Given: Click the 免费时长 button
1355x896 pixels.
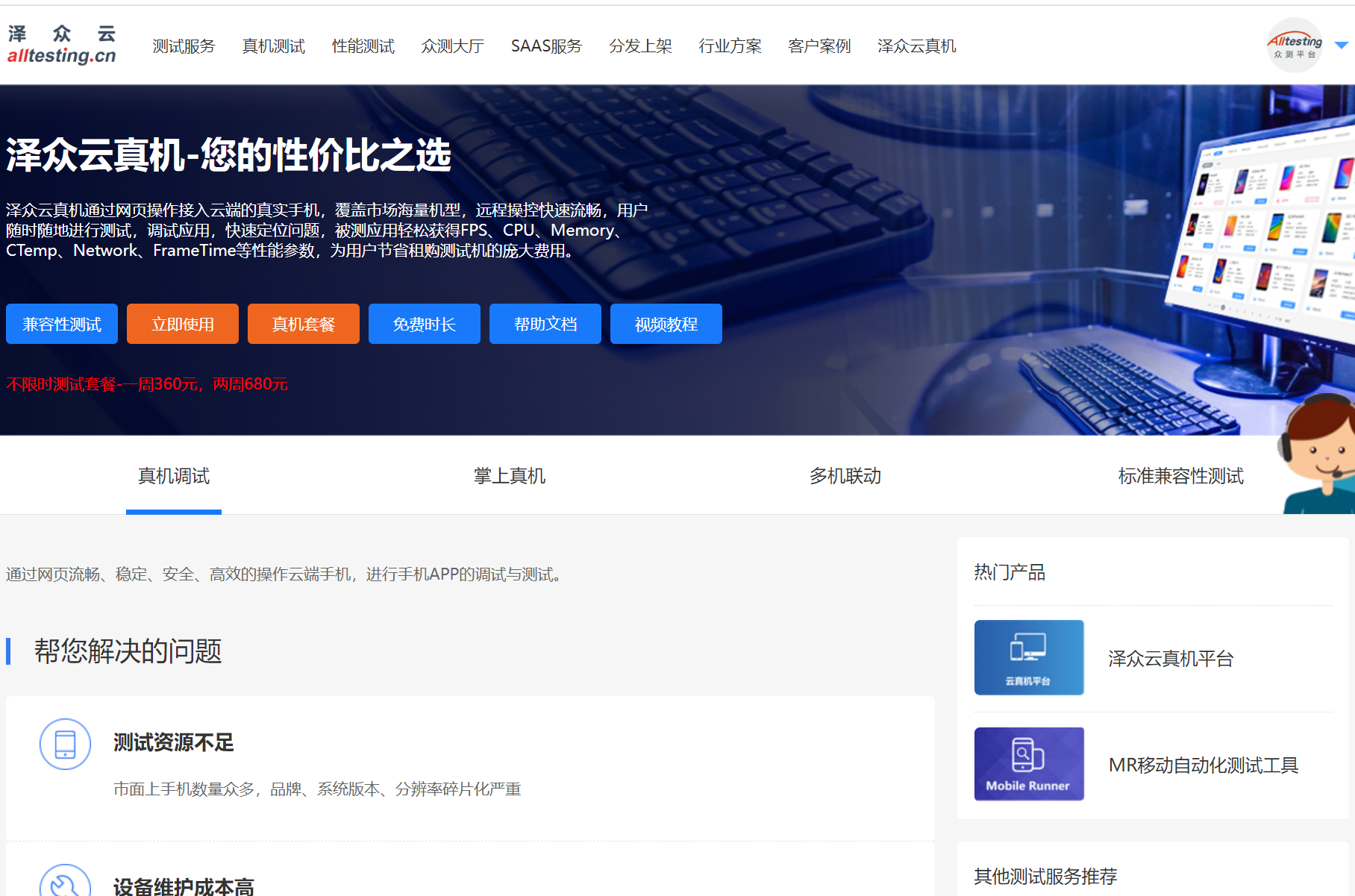Looking at the screenshot, I should 425,324.
